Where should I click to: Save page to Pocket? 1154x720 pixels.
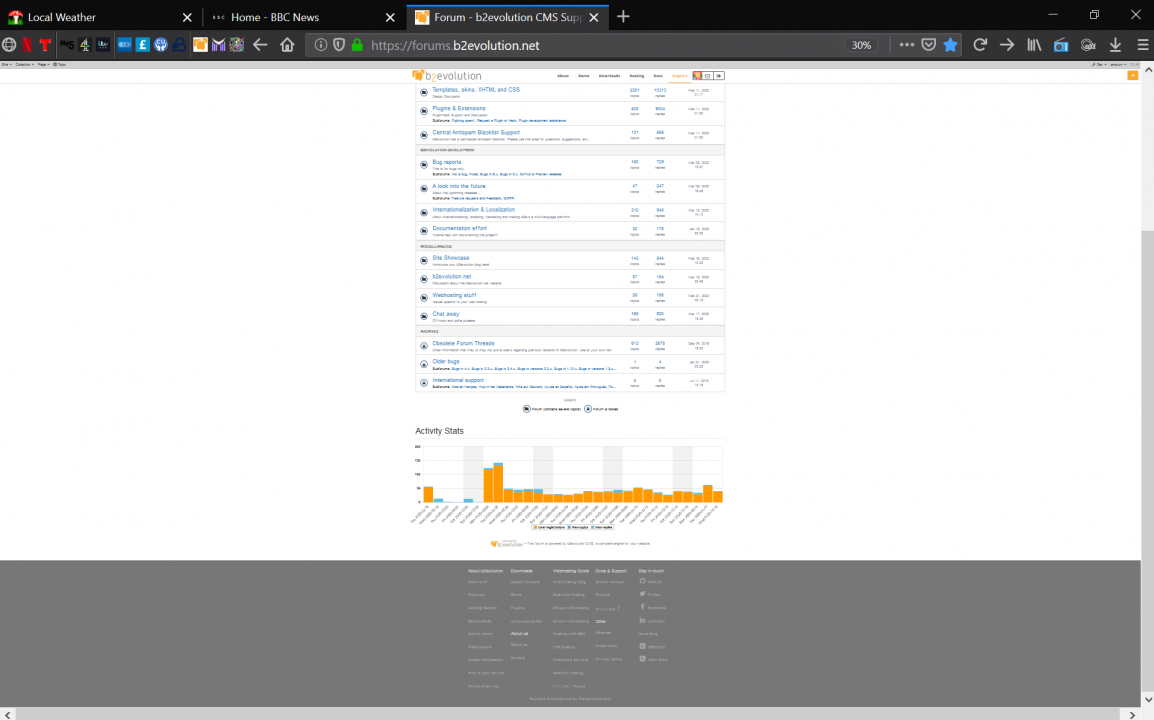point(929,45)
